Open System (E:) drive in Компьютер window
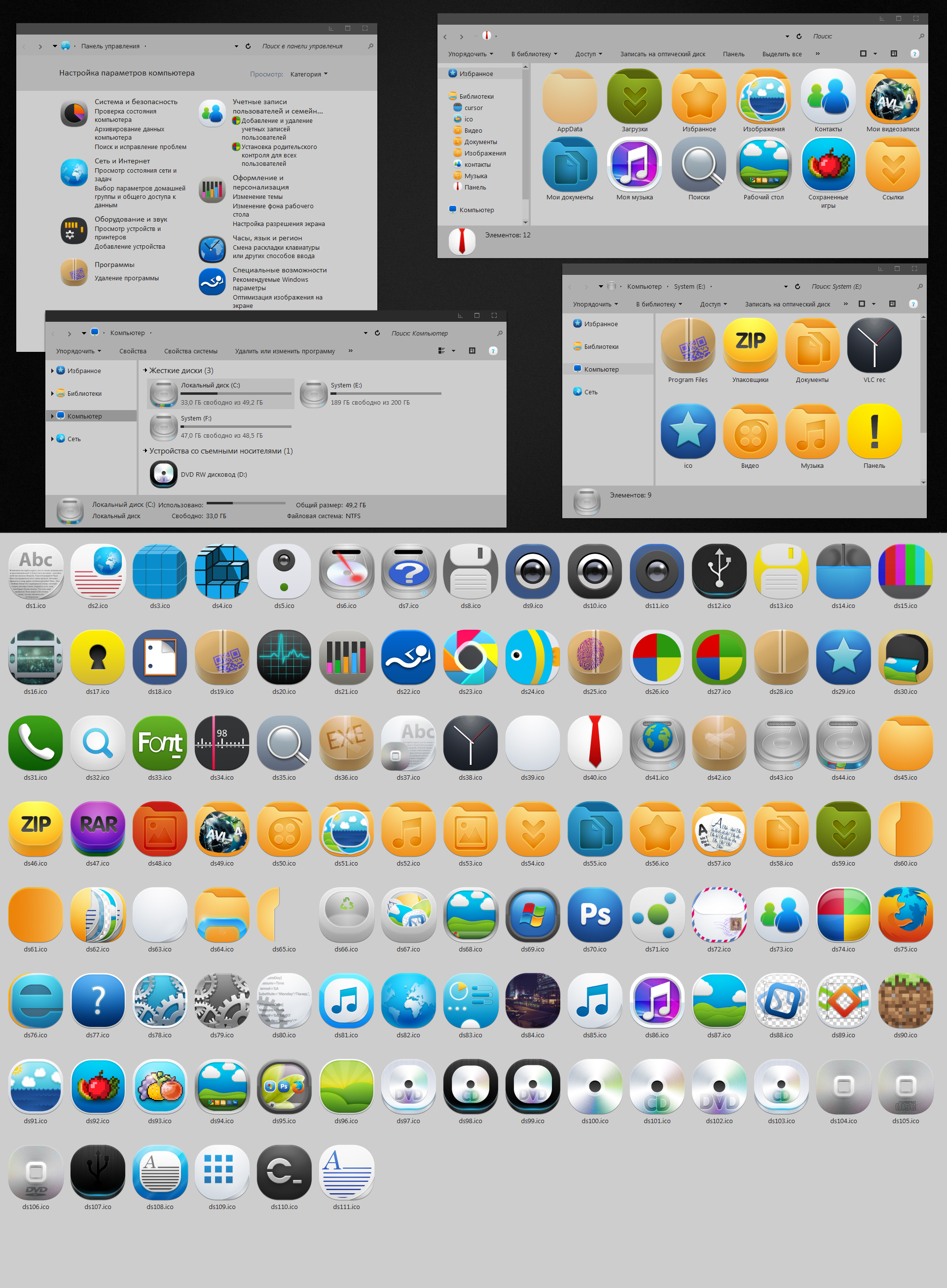 pos(371,393)
